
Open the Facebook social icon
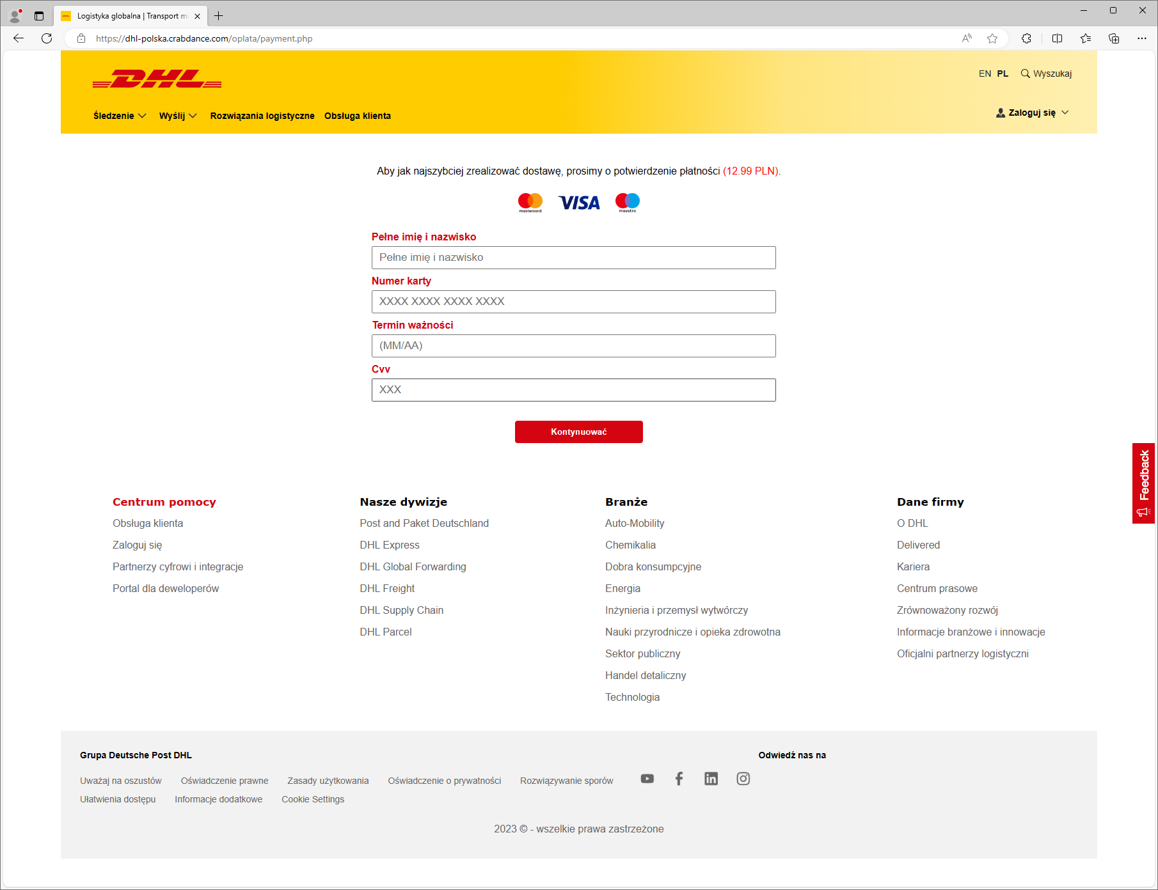click(679, 779)
